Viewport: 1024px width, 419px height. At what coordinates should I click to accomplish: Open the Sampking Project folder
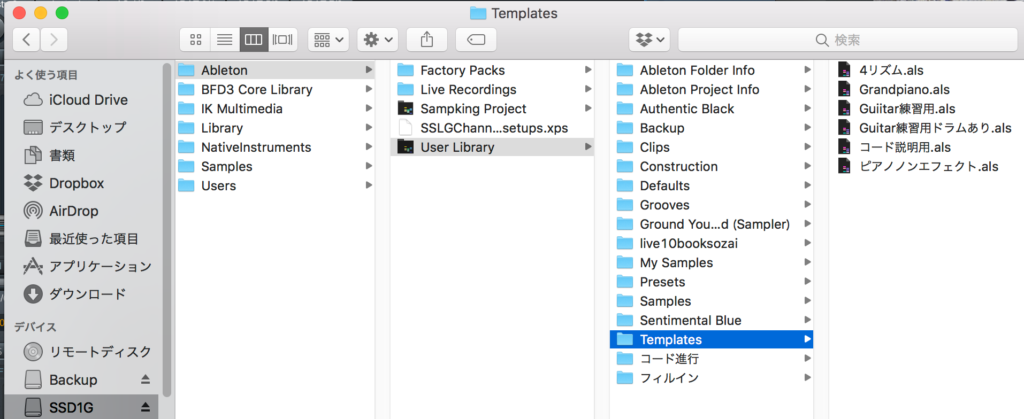point(472,108)
